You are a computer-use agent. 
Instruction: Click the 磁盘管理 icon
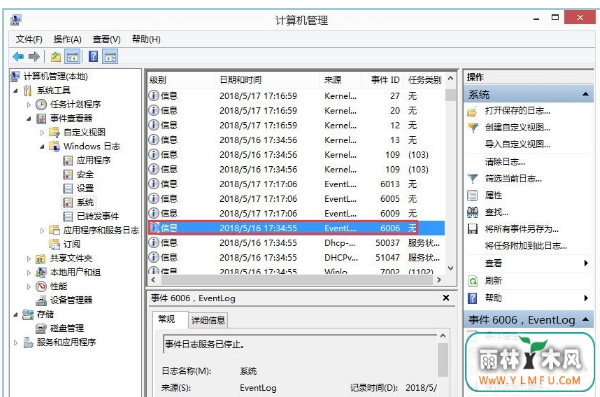tap(41, 328)
